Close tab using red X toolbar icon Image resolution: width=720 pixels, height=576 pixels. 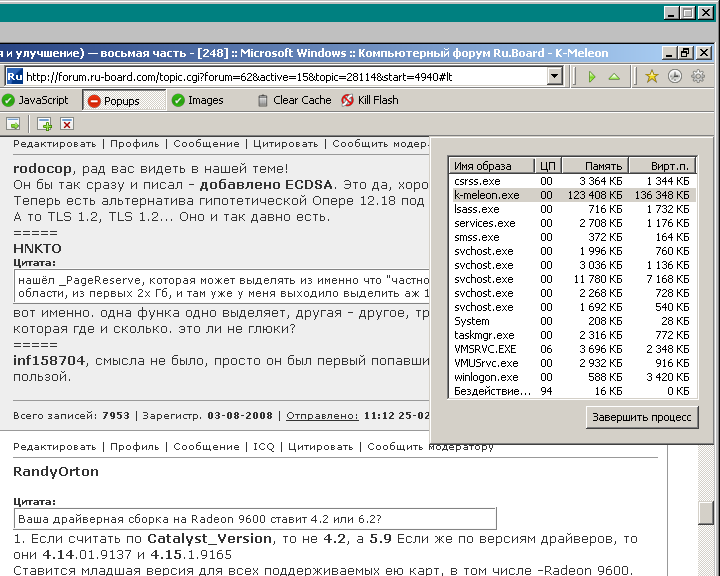point(67,124)
